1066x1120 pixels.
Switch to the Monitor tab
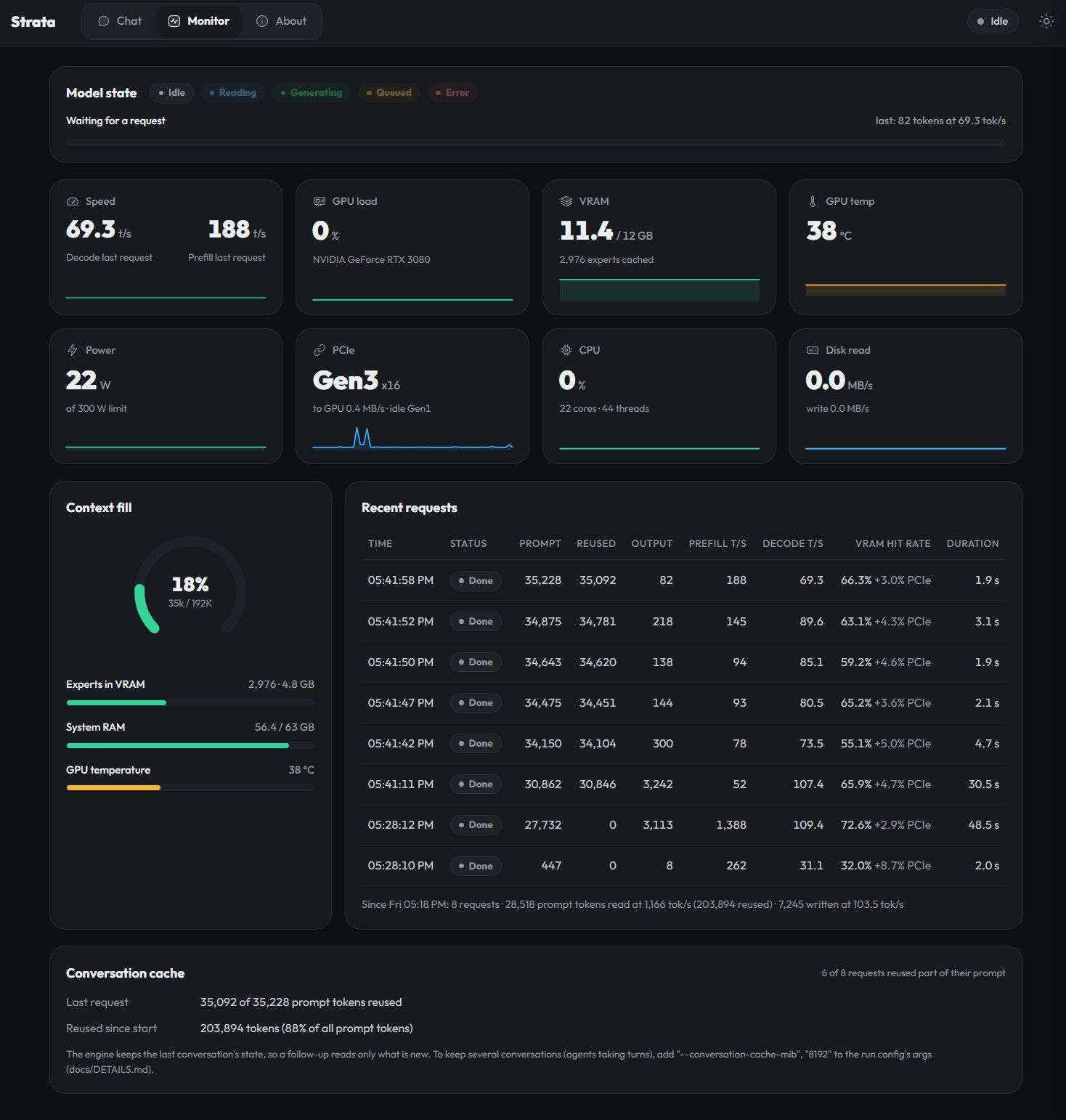pyautogui.click(x=199, y=21)
